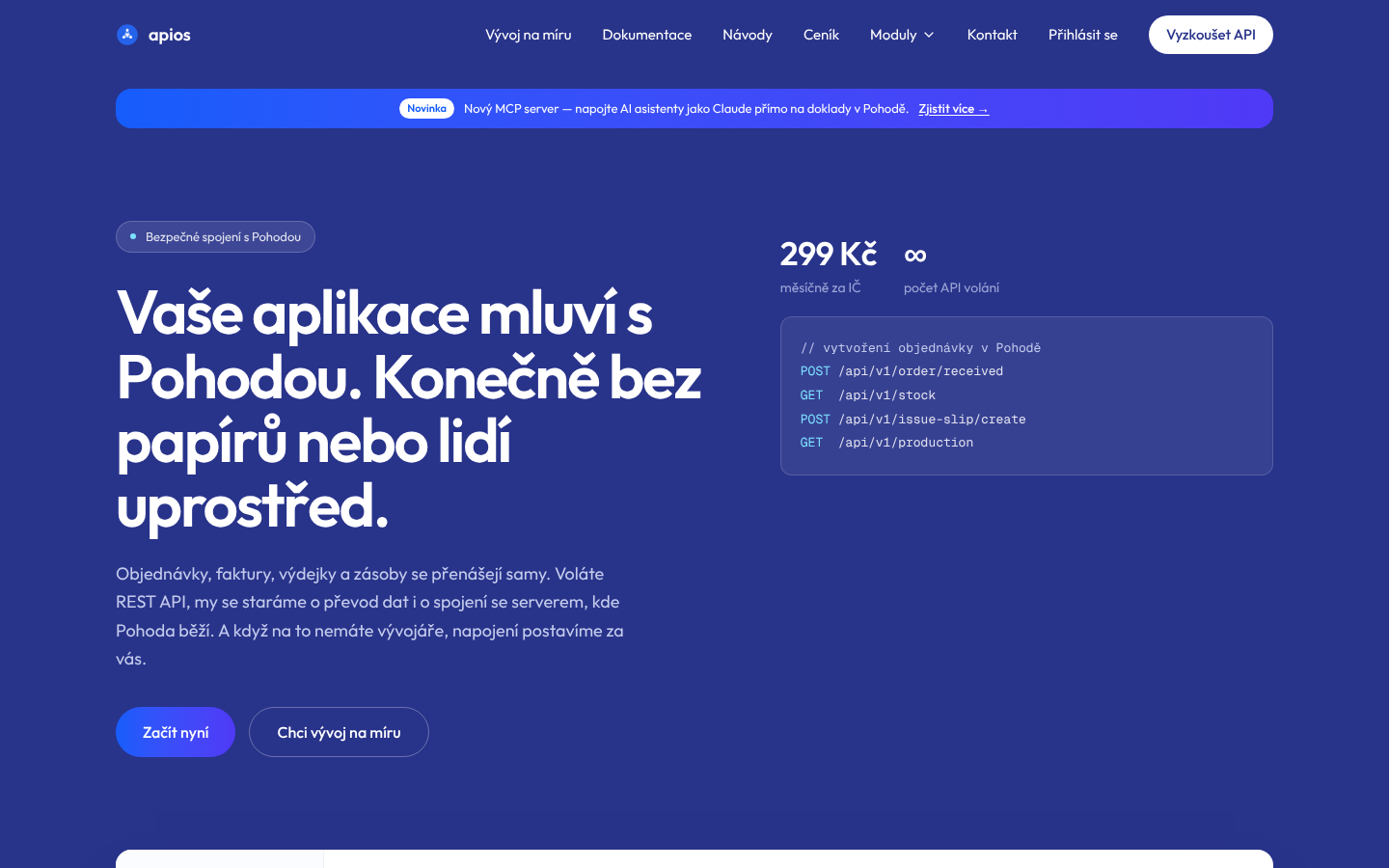This screenshot has height=868, width=1389.
Task: Click the GET /api/v1/production line
Action: click(886, 443)
